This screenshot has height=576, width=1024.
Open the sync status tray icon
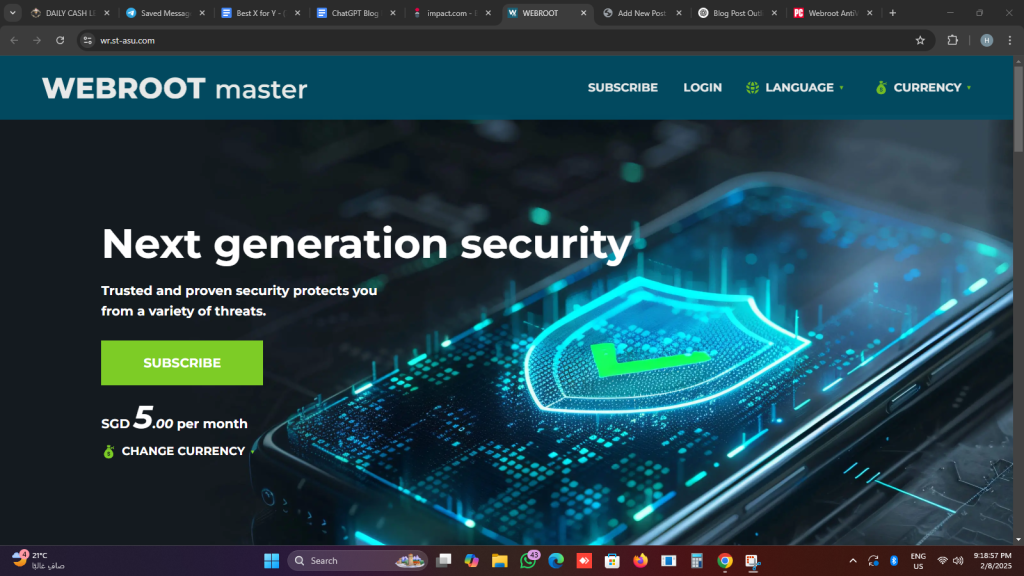873,560
